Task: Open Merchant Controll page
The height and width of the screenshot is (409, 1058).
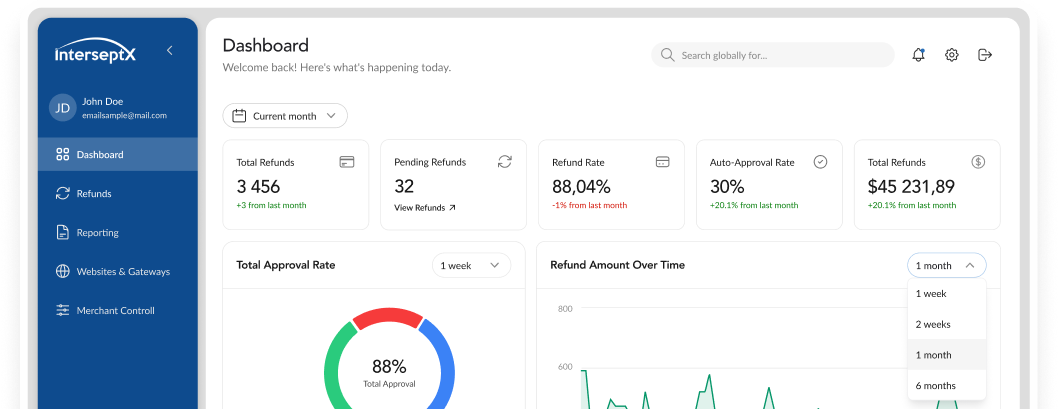Action: tap(117, 310)
